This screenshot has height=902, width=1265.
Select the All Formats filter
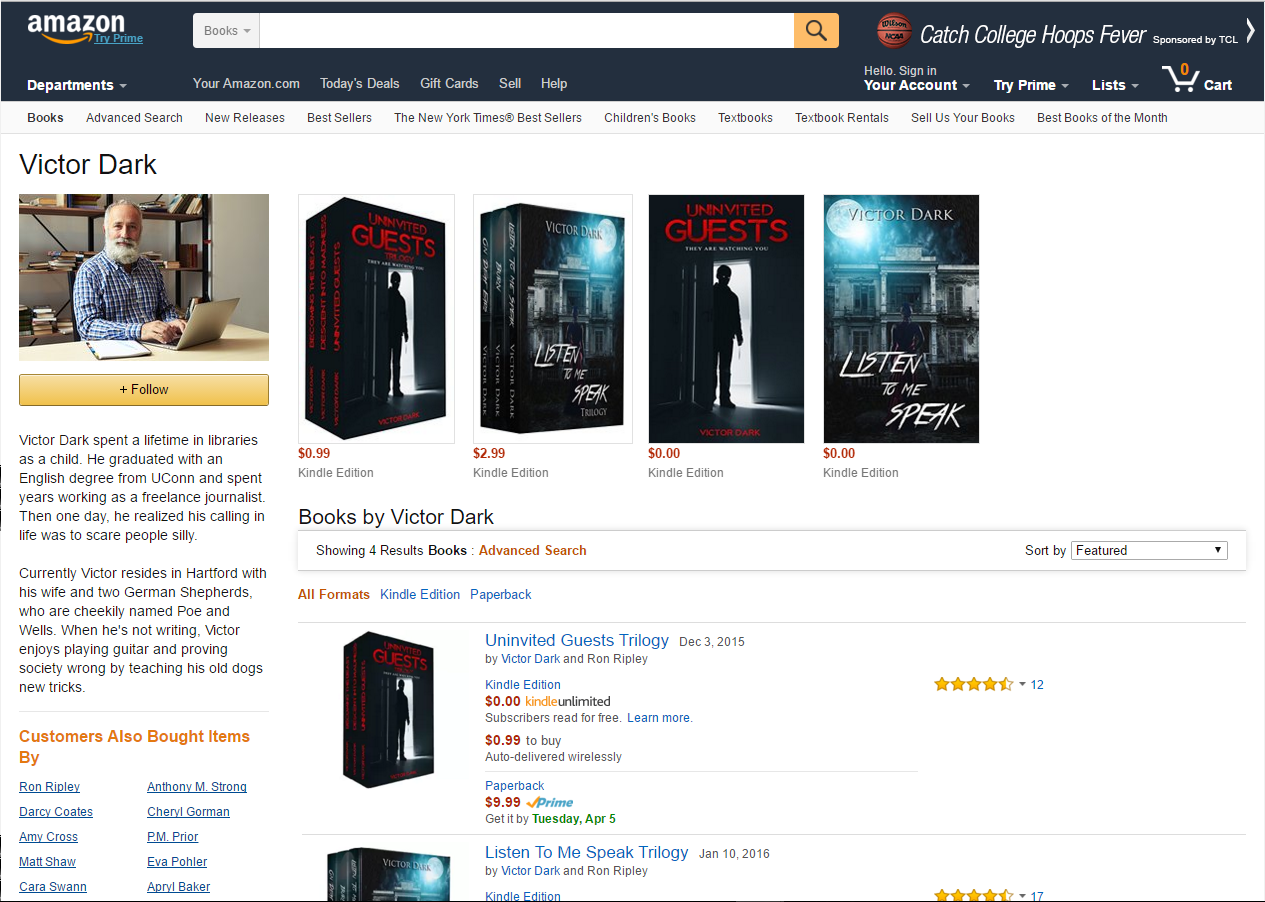tap(334, 595)
